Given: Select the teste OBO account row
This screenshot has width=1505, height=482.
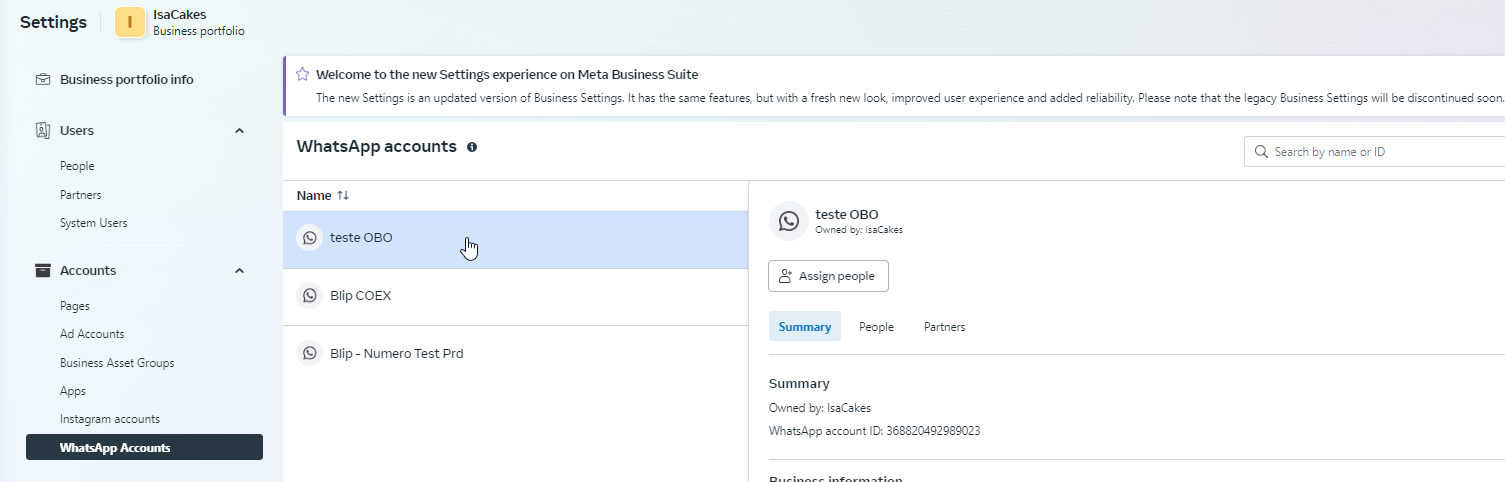Looking at the screenshot, I should (515, 239).
